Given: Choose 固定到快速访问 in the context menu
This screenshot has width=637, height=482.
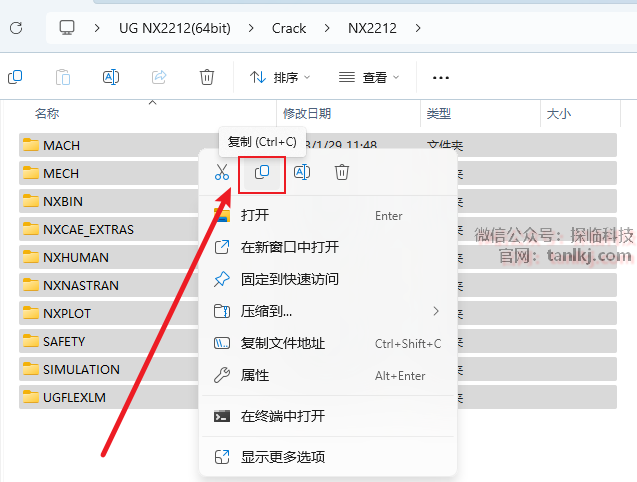Looking at the screenshot, I should tap(328, 279).
